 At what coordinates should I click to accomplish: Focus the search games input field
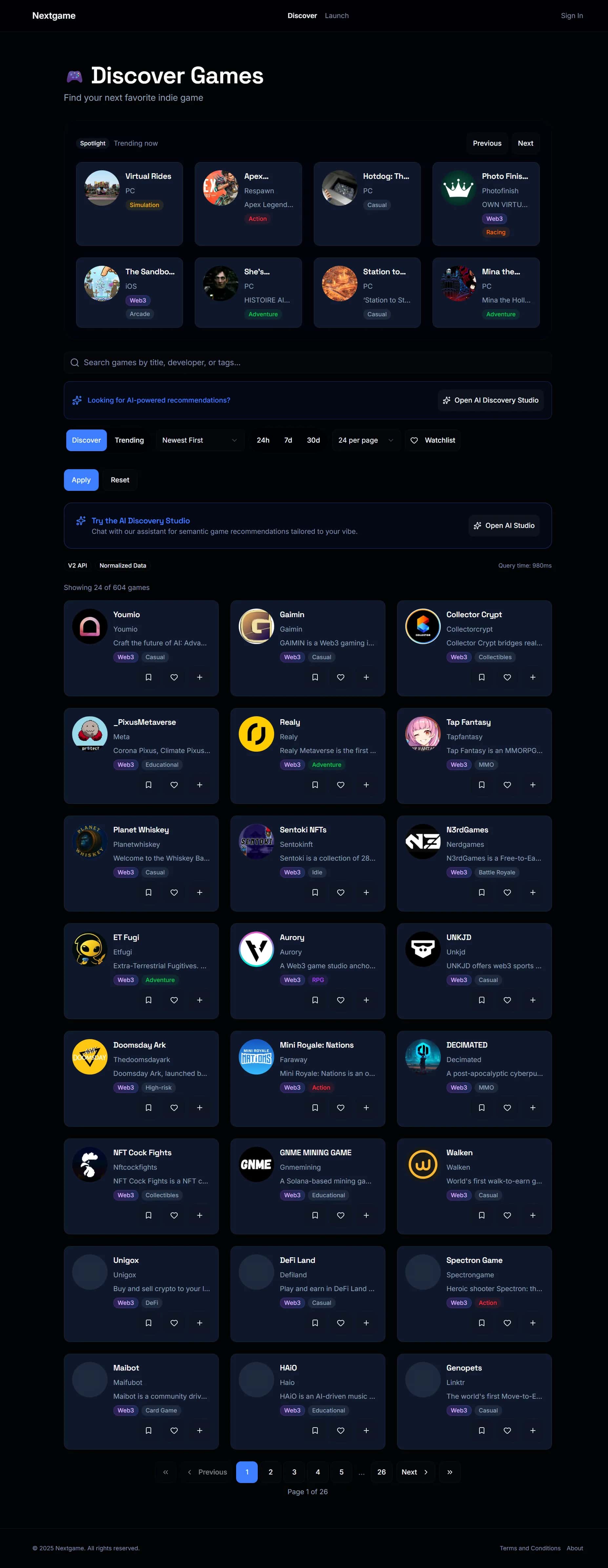[x=308, y=362]
